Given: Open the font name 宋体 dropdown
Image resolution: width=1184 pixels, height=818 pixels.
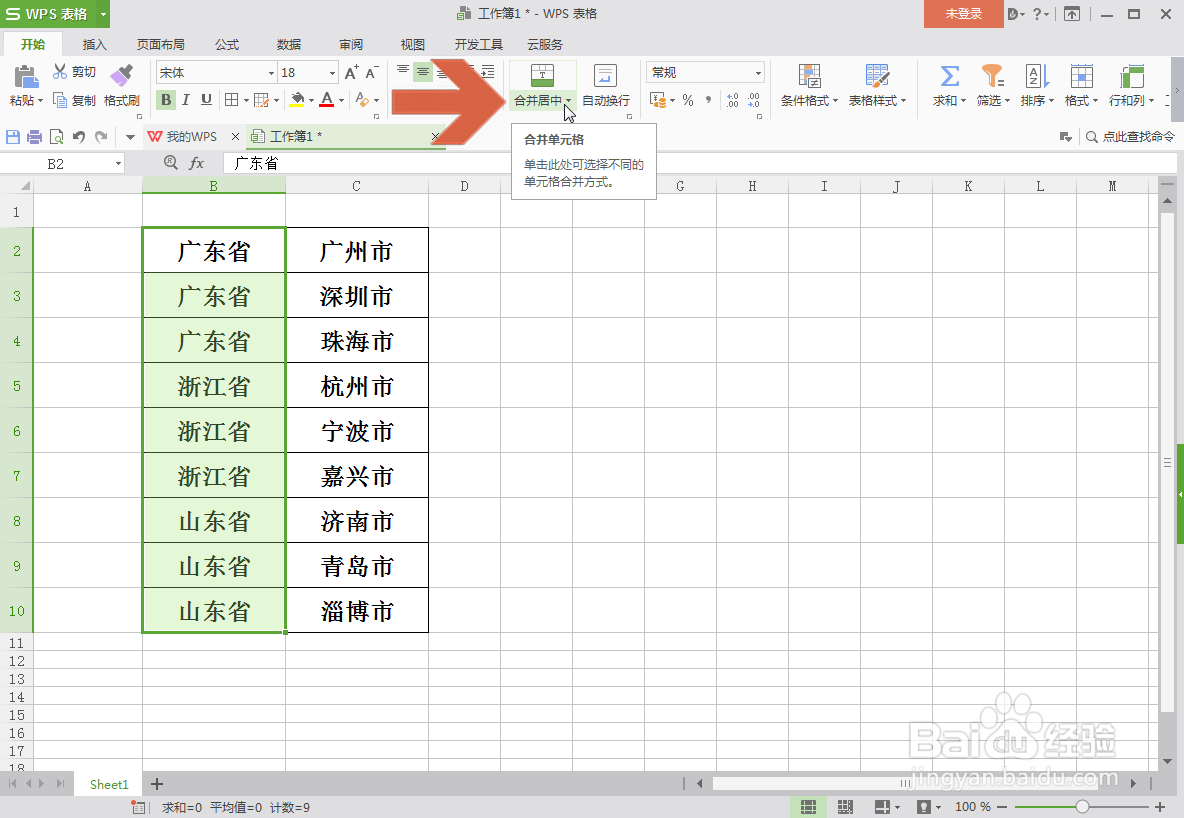Looking at the screenshot, I should pyautogui.click(x=271, y=73).
